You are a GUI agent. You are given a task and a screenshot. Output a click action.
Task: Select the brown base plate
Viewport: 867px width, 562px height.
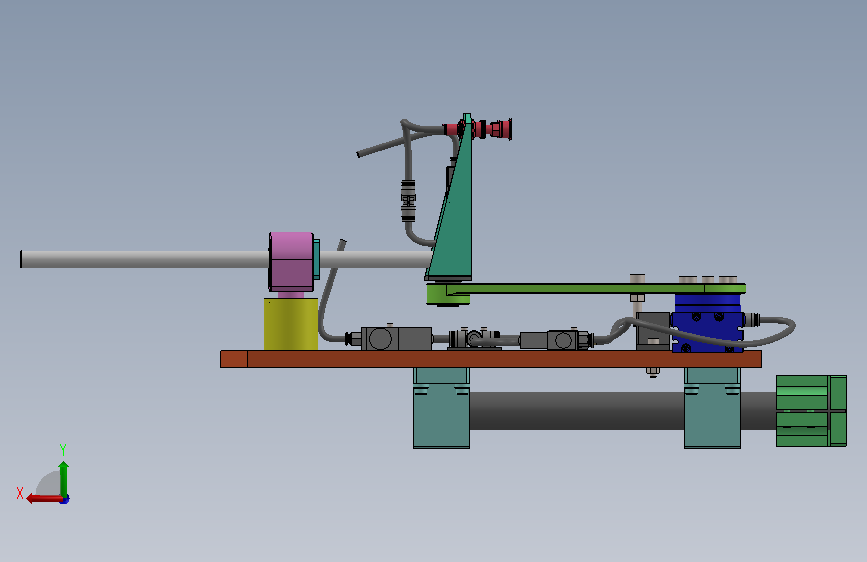[490, 359]
